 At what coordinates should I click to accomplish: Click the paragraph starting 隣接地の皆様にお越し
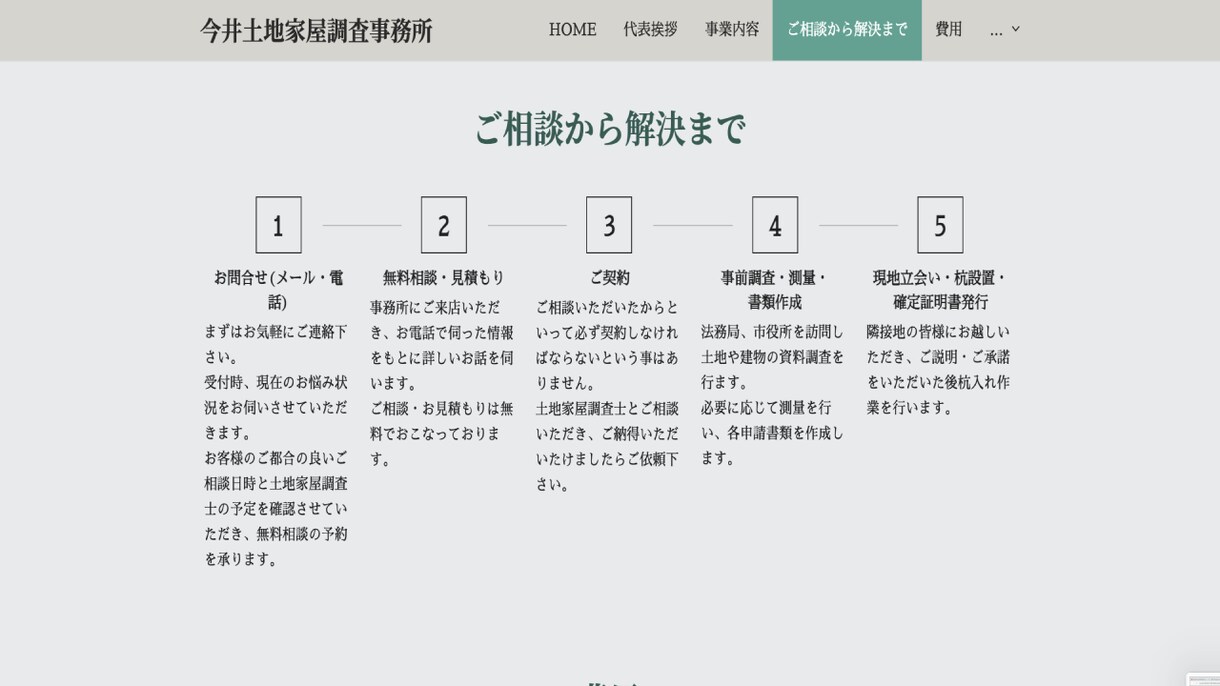click(x=939, y=369)
